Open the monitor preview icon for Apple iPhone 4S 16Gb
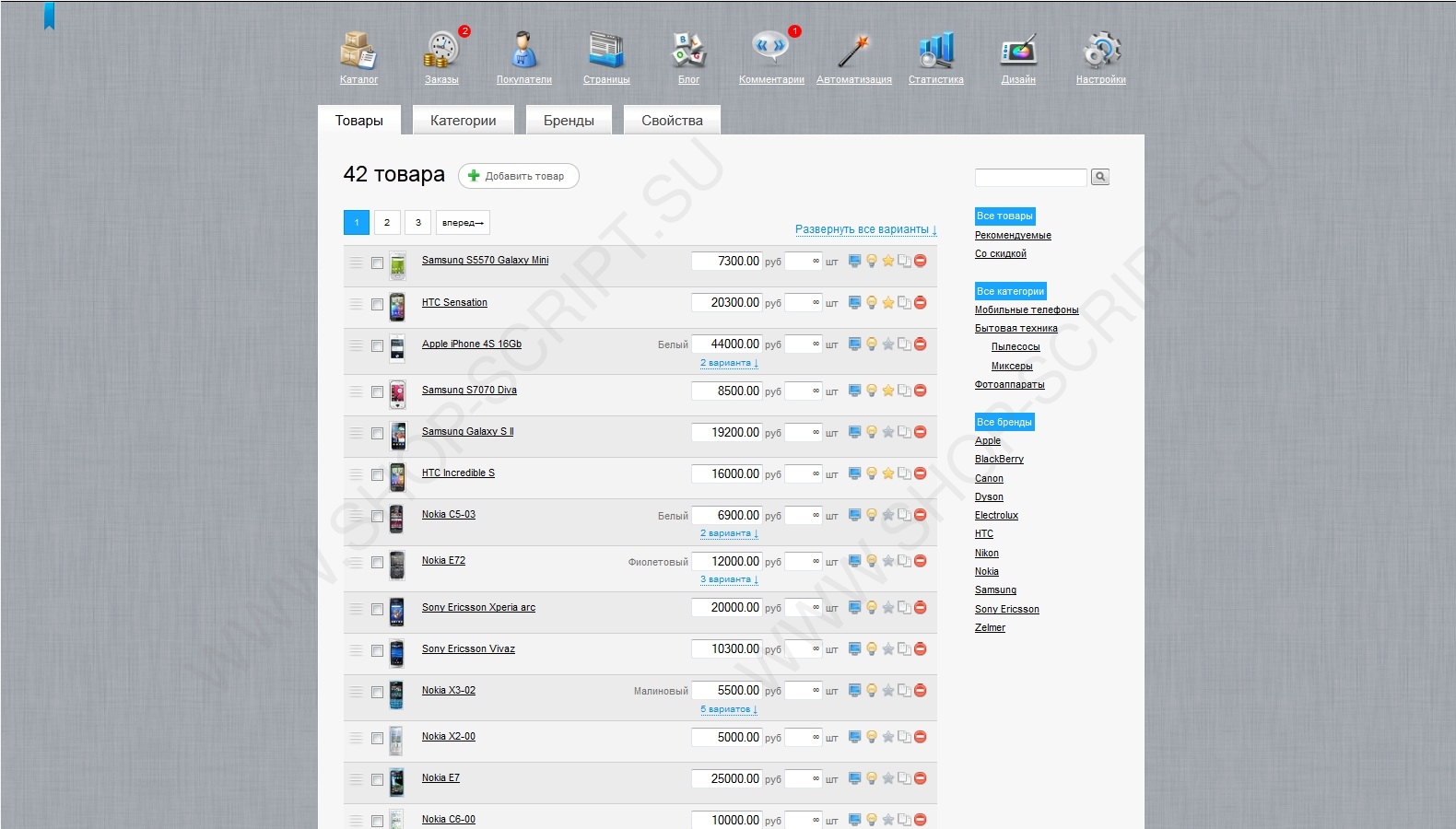 [x=854, y=344]
